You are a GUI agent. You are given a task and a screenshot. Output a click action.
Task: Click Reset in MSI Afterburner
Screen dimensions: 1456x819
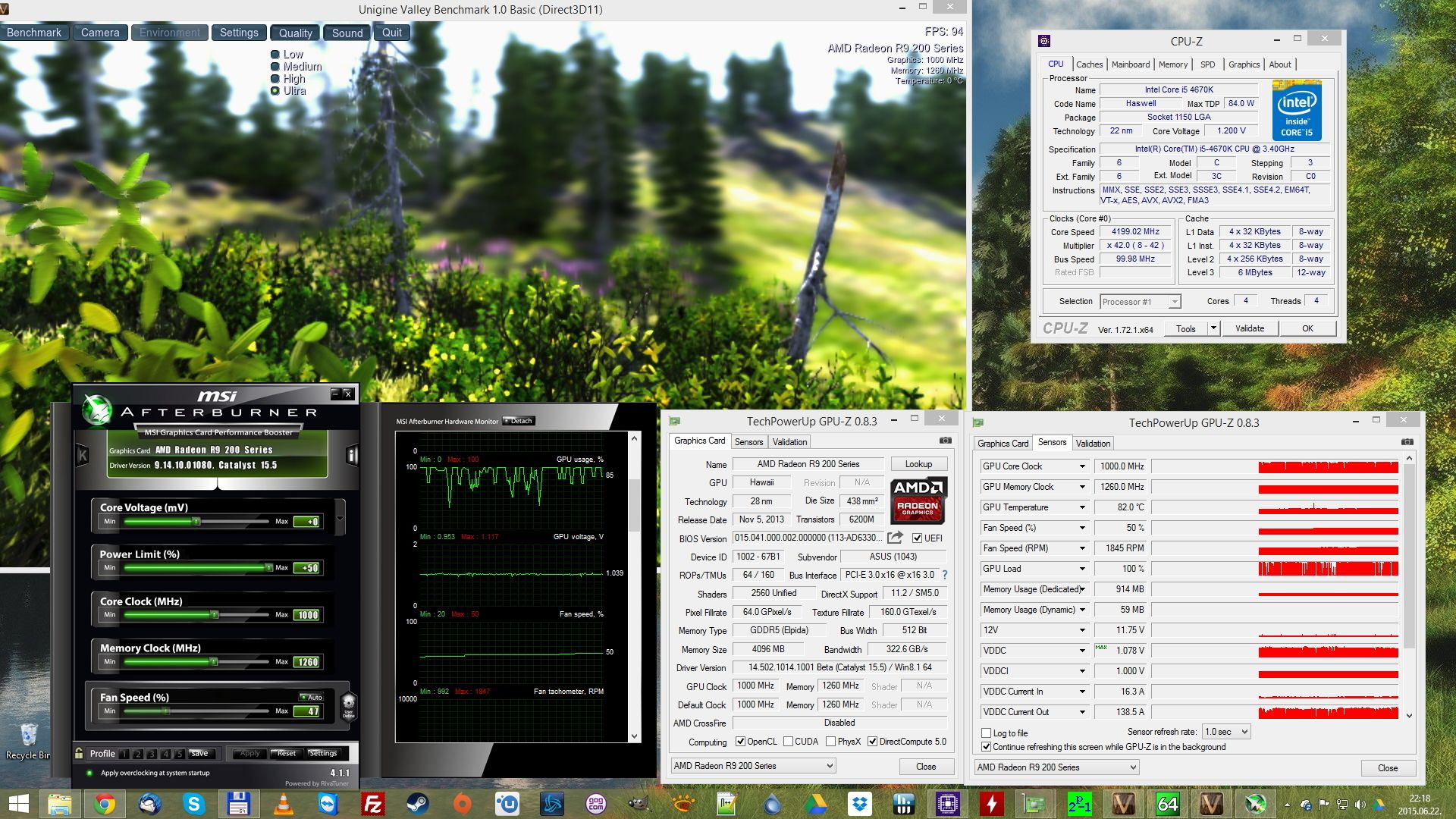(x=287, y=753)
